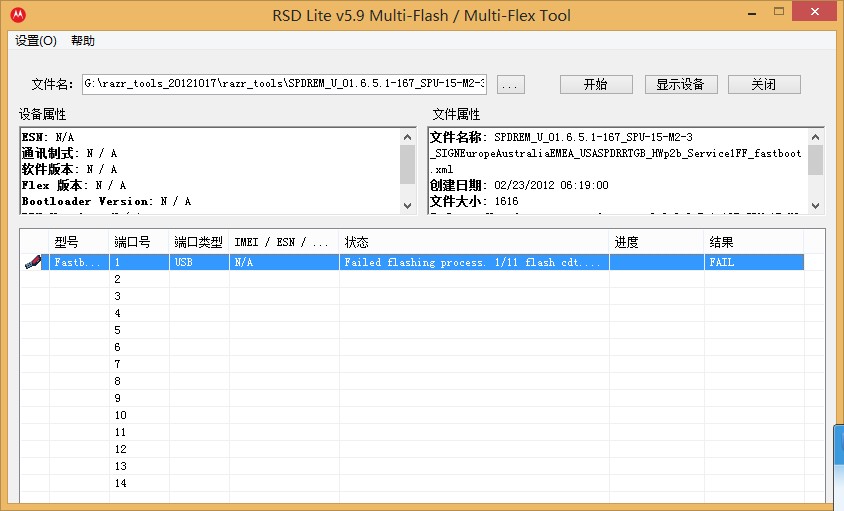Open the 设置(O) menu
Screen dimensions: 844x511
[x=36, y=41]
